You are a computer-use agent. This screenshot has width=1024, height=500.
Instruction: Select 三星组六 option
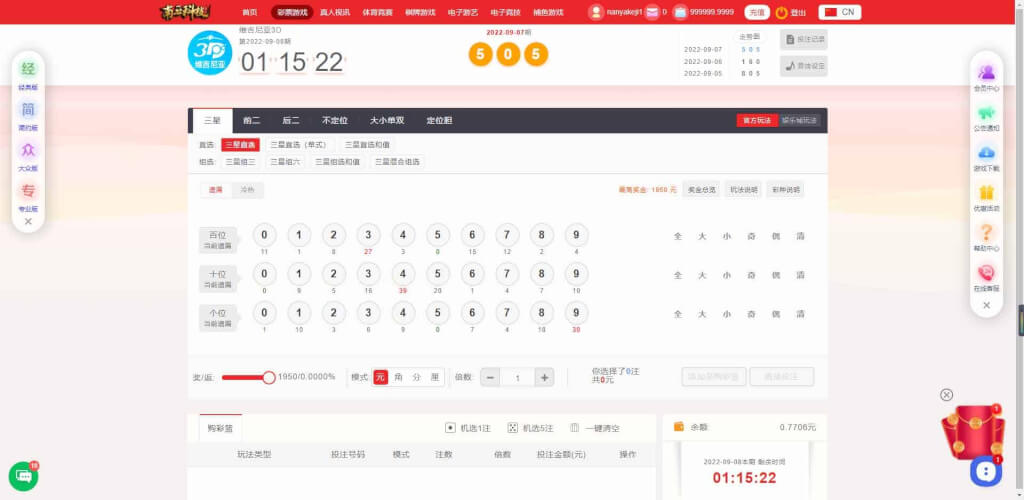[x=285, y=162]
